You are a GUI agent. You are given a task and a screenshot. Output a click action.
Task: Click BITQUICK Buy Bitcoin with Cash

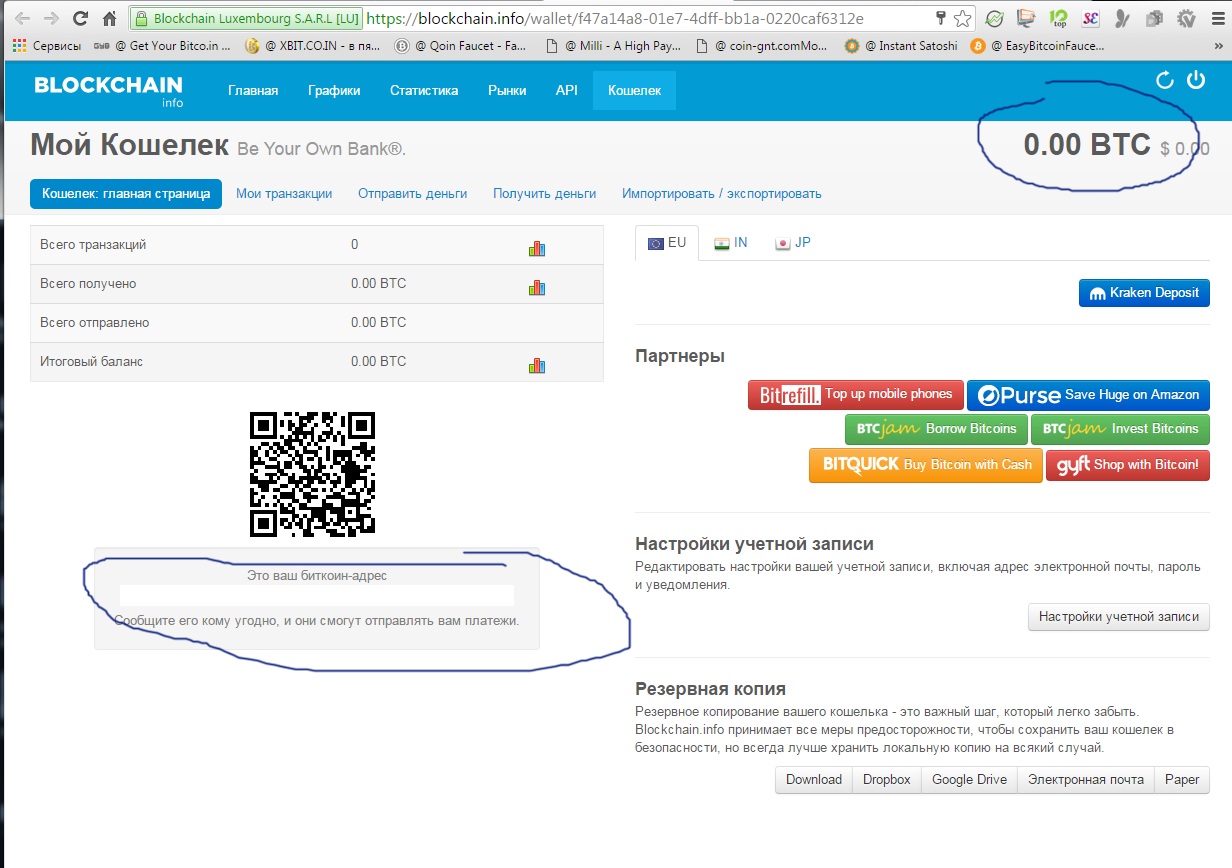(925, 465)
